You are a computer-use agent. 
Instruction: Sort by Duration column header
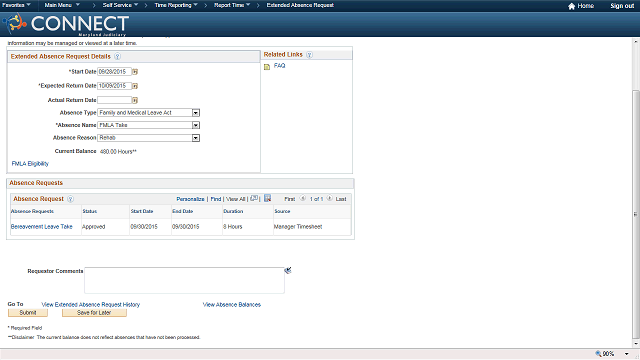point(233,211)
